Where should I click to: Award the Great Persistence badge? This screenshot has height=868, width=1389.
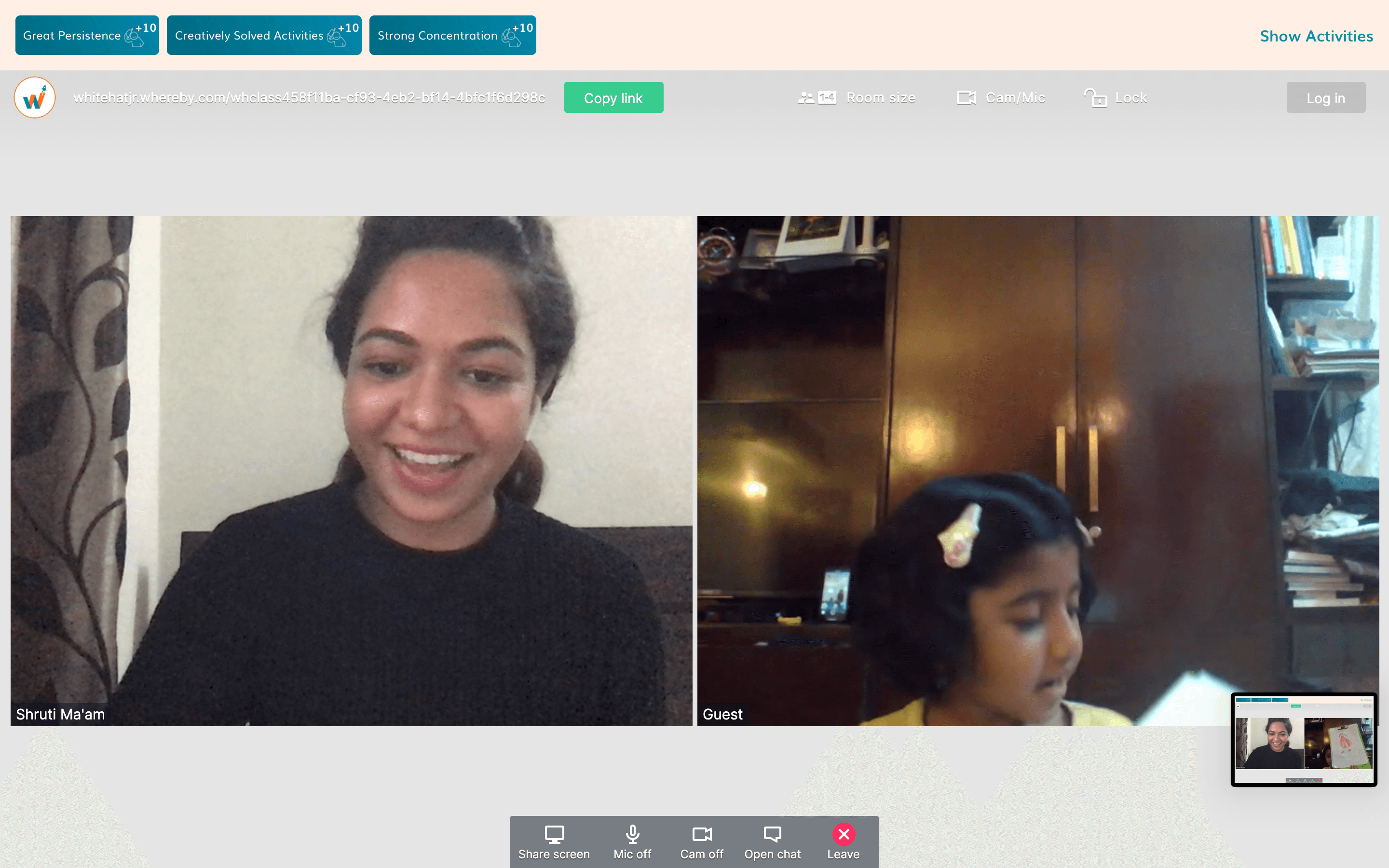click(x=87, y=36)
